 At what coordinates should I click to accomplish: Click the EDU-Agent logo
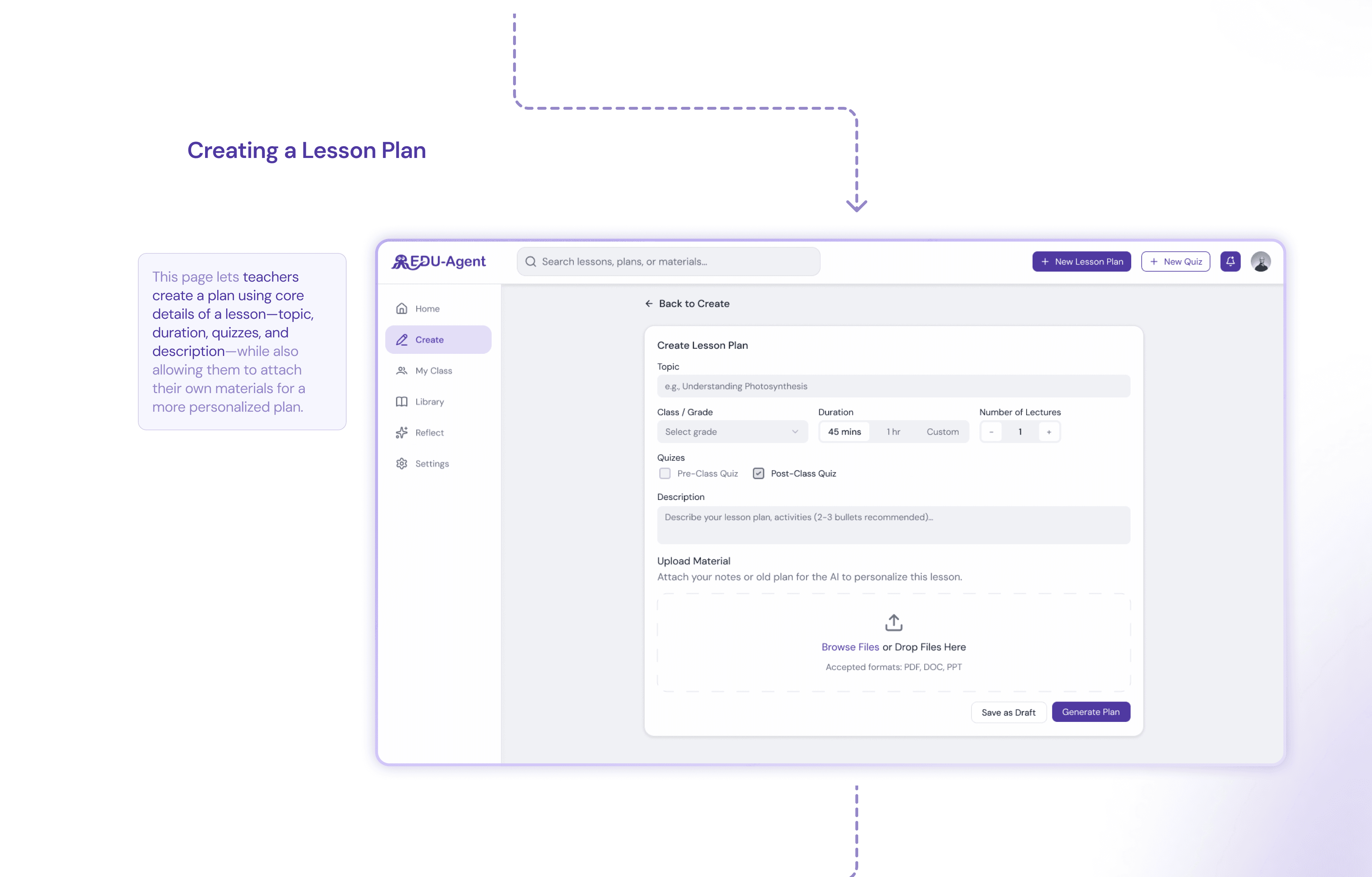pyautogui.click(x=438, y=262)
